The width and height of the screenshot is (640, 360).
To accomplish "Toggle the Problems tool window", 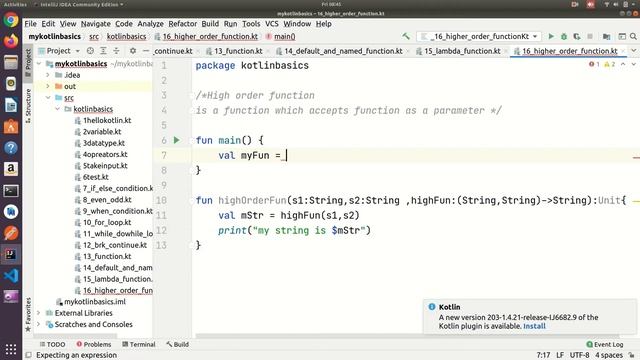I will coord(93,344).
